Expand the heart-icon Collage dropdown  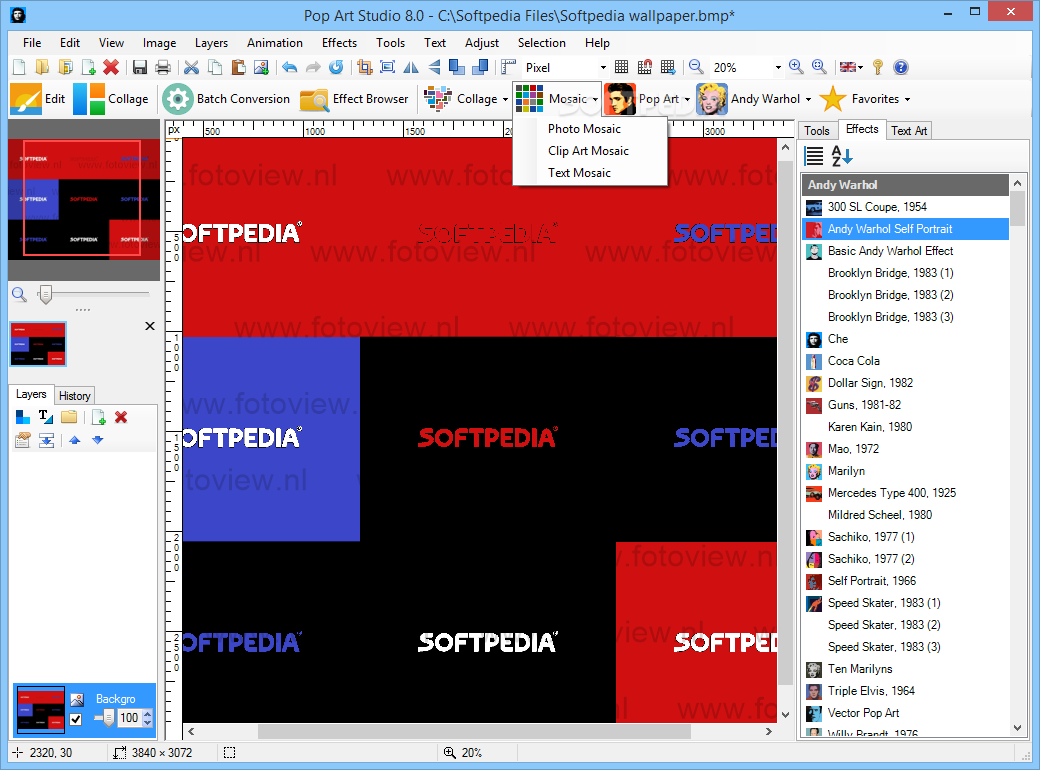click(505, 99)
